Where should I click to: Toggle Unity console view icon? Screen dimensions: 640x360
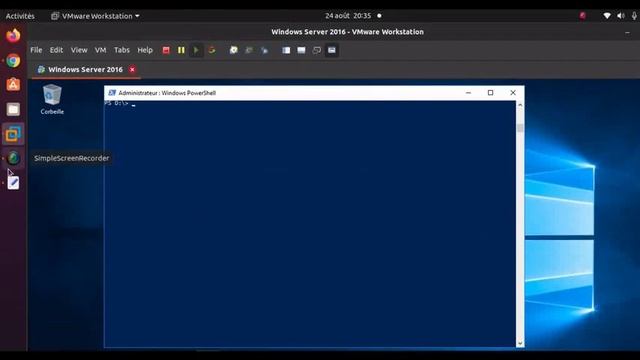click(x=332, y=50)
